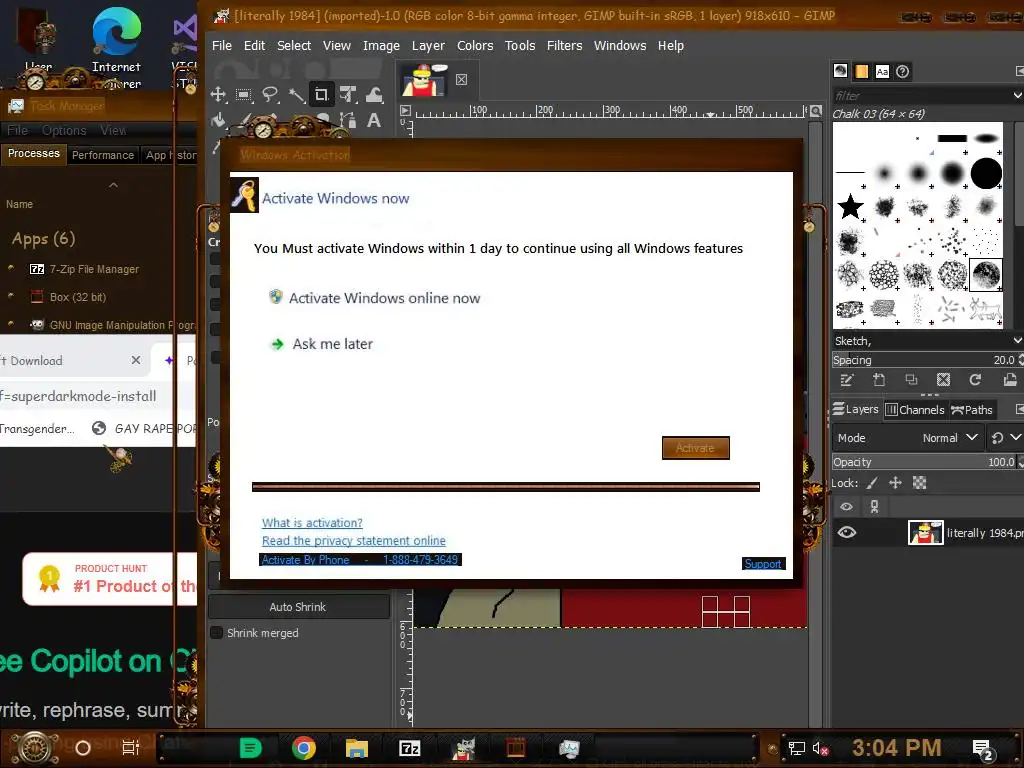
Task: Open the Tools menu in GIMP
Action: point(520,46)
